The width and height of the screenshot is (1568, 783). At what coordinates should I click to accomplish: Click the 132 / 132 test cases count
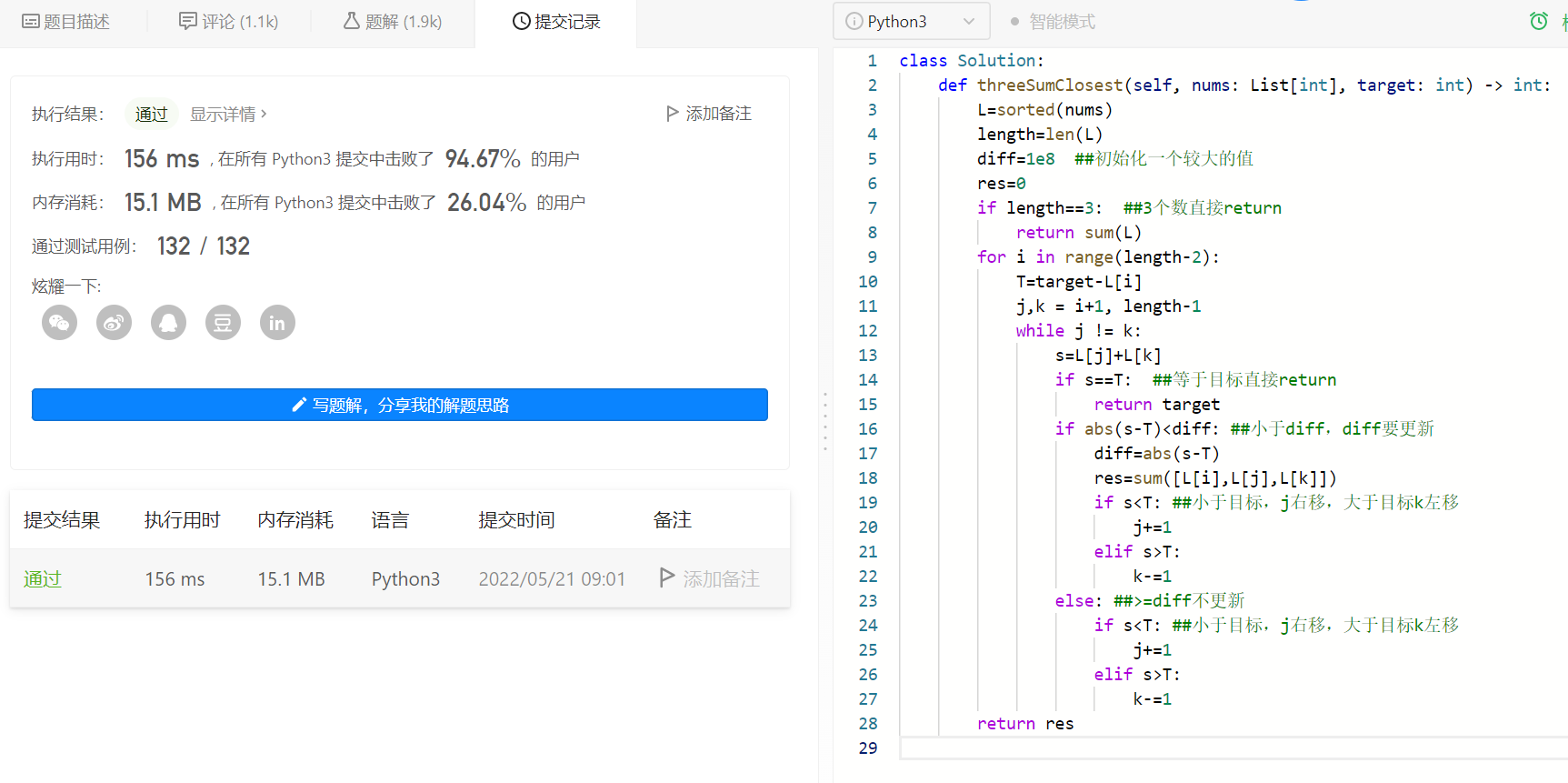(x=204, y=246)
